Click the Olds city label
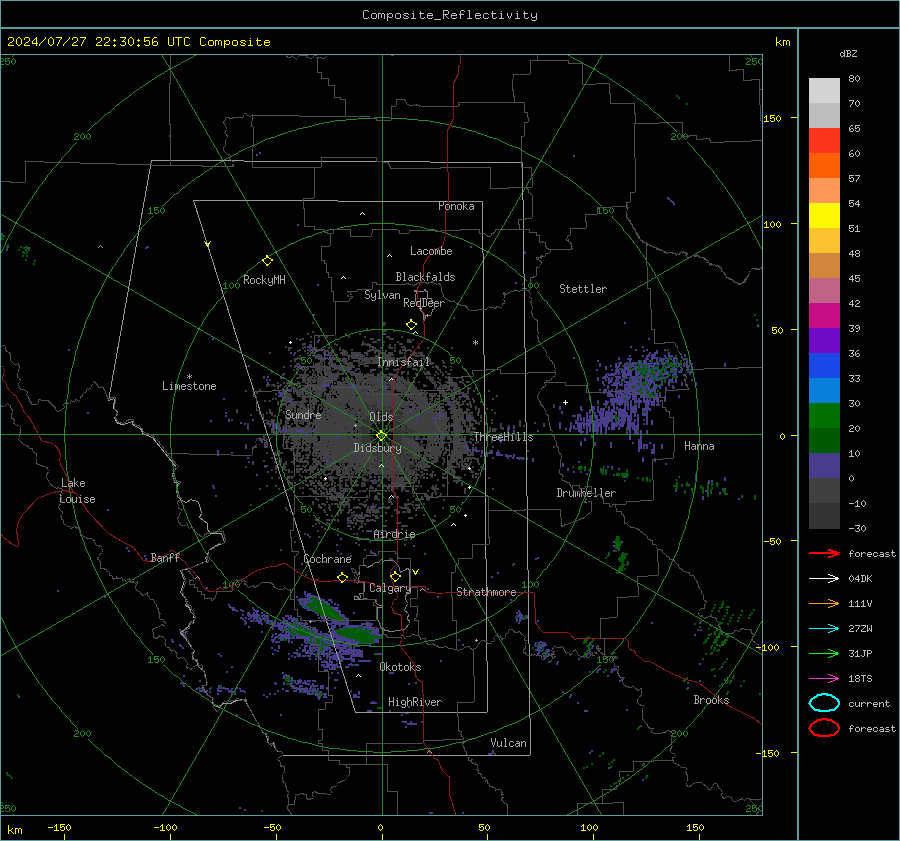 (x=381, y=417)
